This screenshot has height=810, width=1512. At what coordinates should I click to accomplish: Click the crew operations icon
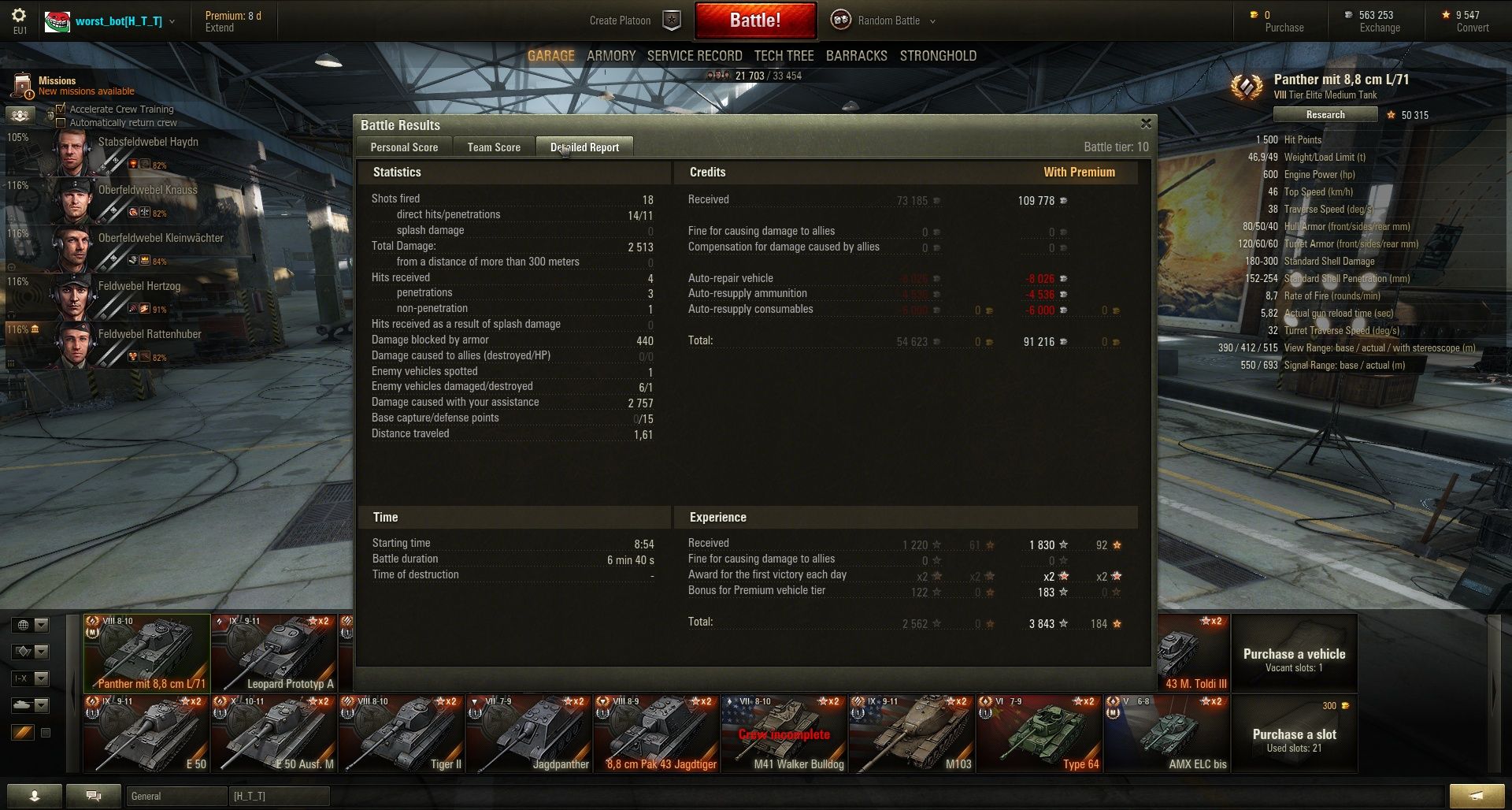tap(20, 115)
